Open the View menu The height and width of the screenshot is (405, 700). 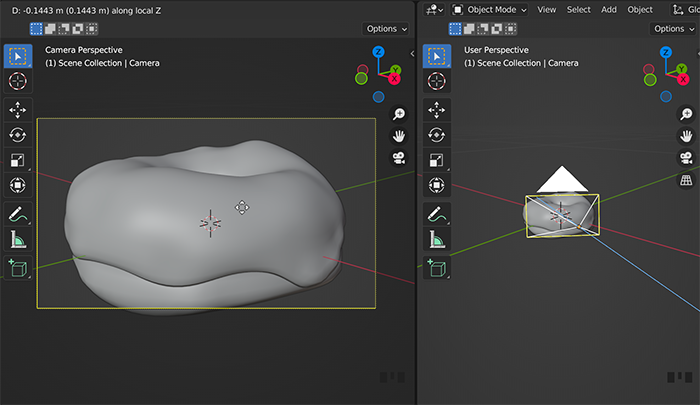click(x=546, y=9)
